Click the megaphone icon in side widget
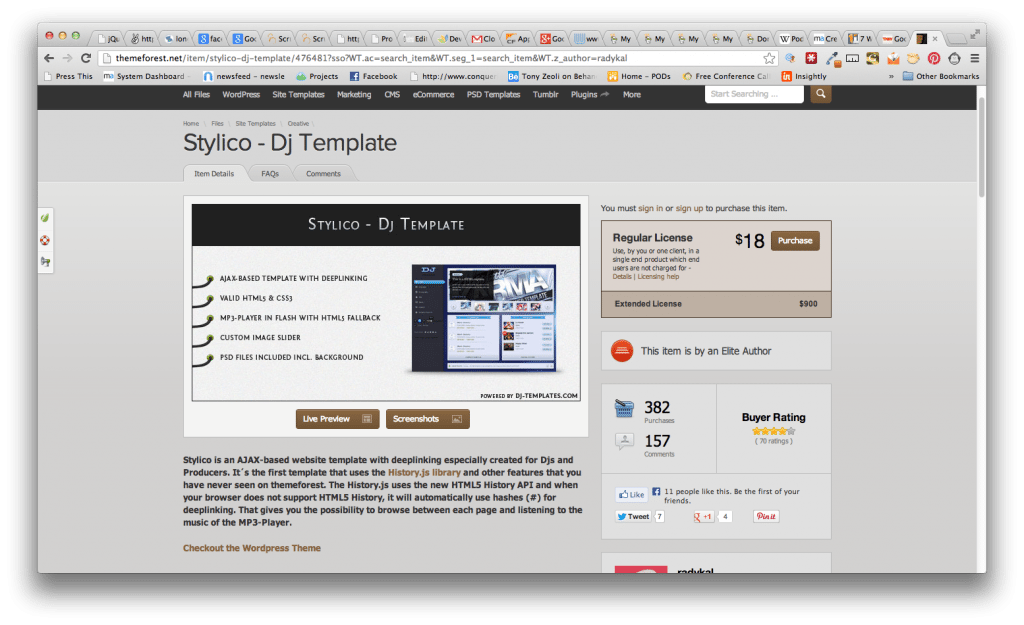Viewport: 1024px width, 625px height. (45, 262)
